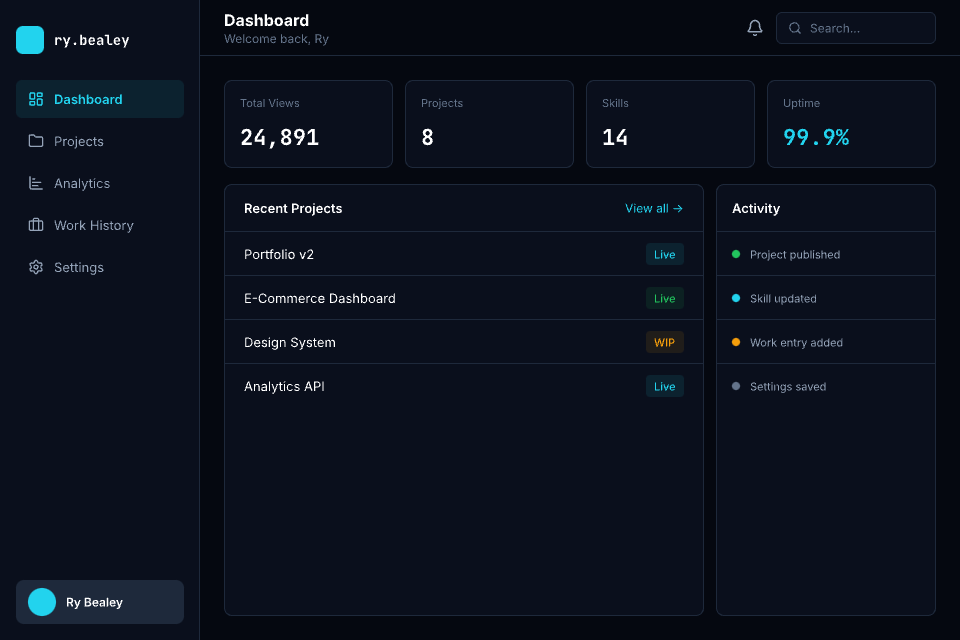
Task: Focus the Search input field
Action: tap(866, 28)
